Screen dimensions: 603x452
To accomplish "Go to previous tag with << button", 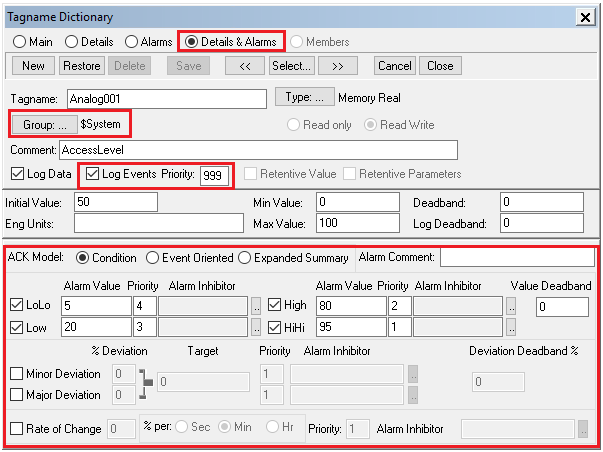I will click(245, 66).
